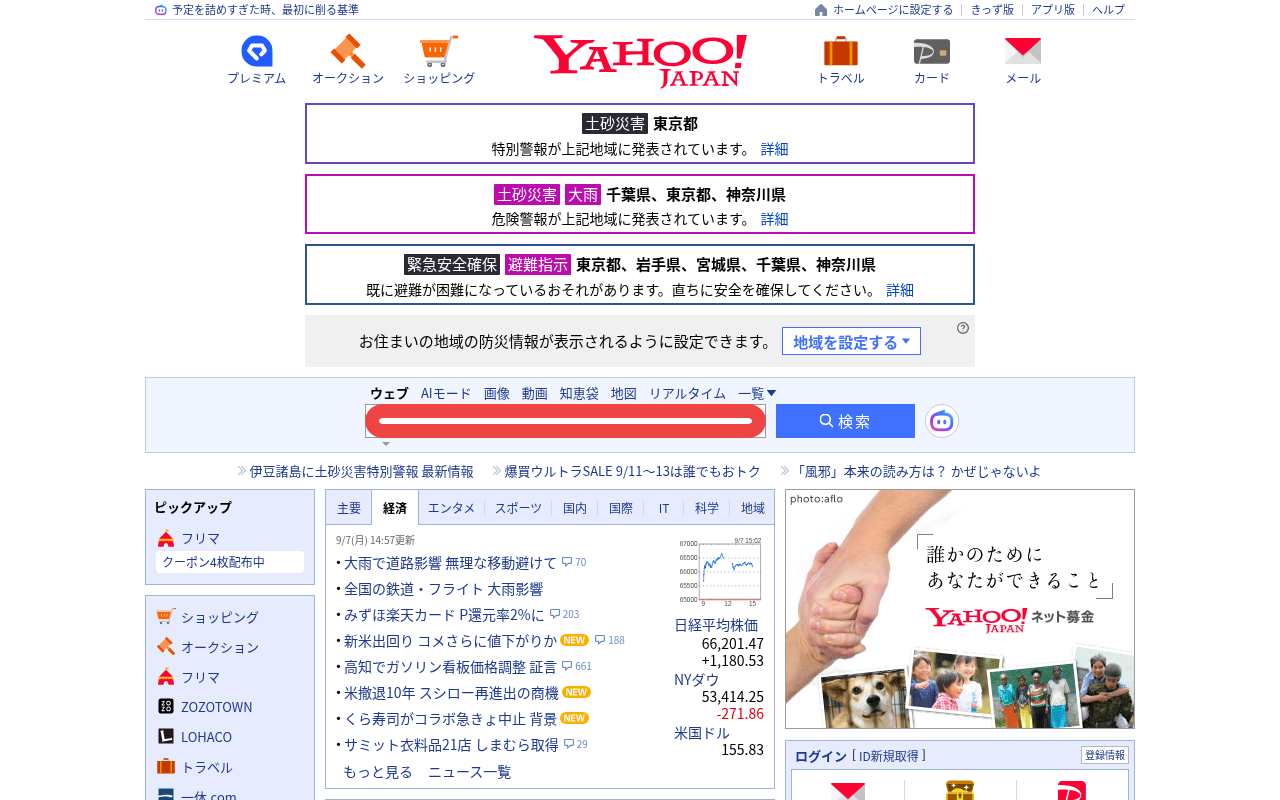Open the Card (カード) icon
This screenshot has height=800, width=1280.
pos(932,51)
